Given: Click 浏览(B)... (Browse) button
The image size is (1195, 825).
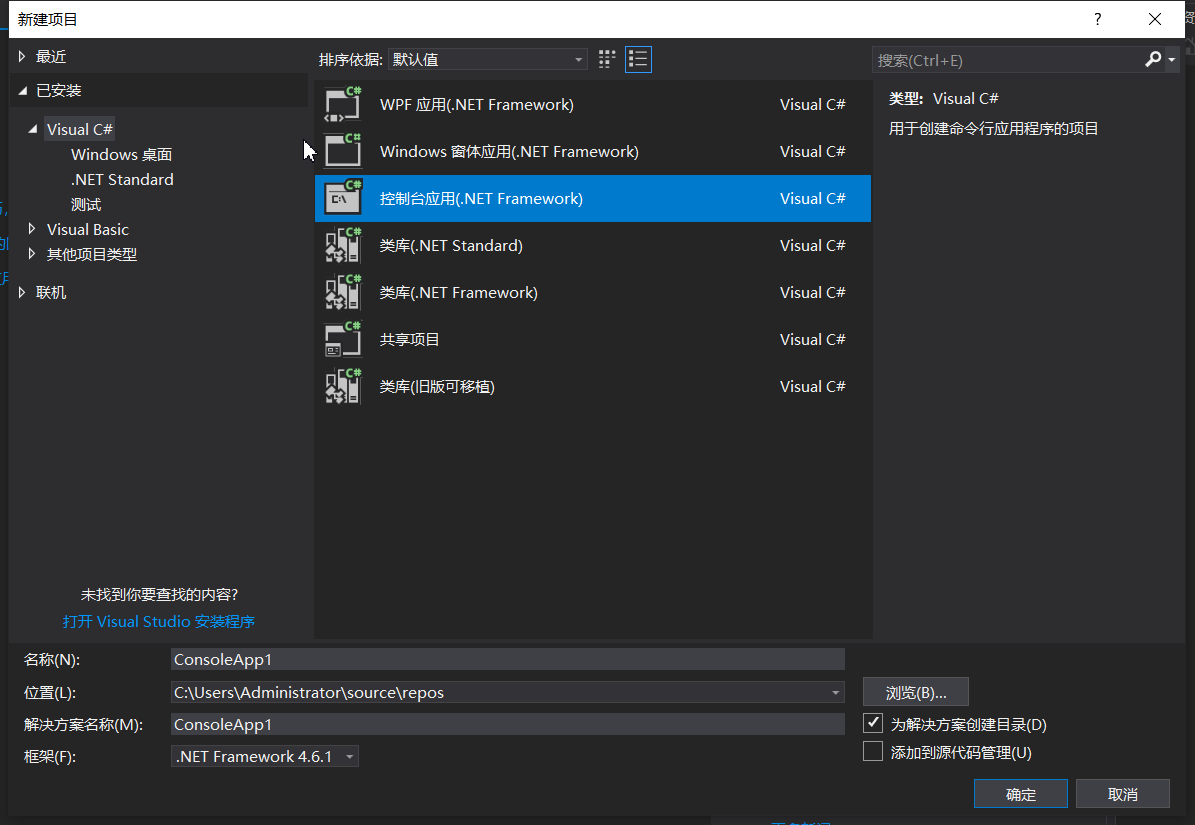Looking at the screenshot, I should tap(915, 692).
